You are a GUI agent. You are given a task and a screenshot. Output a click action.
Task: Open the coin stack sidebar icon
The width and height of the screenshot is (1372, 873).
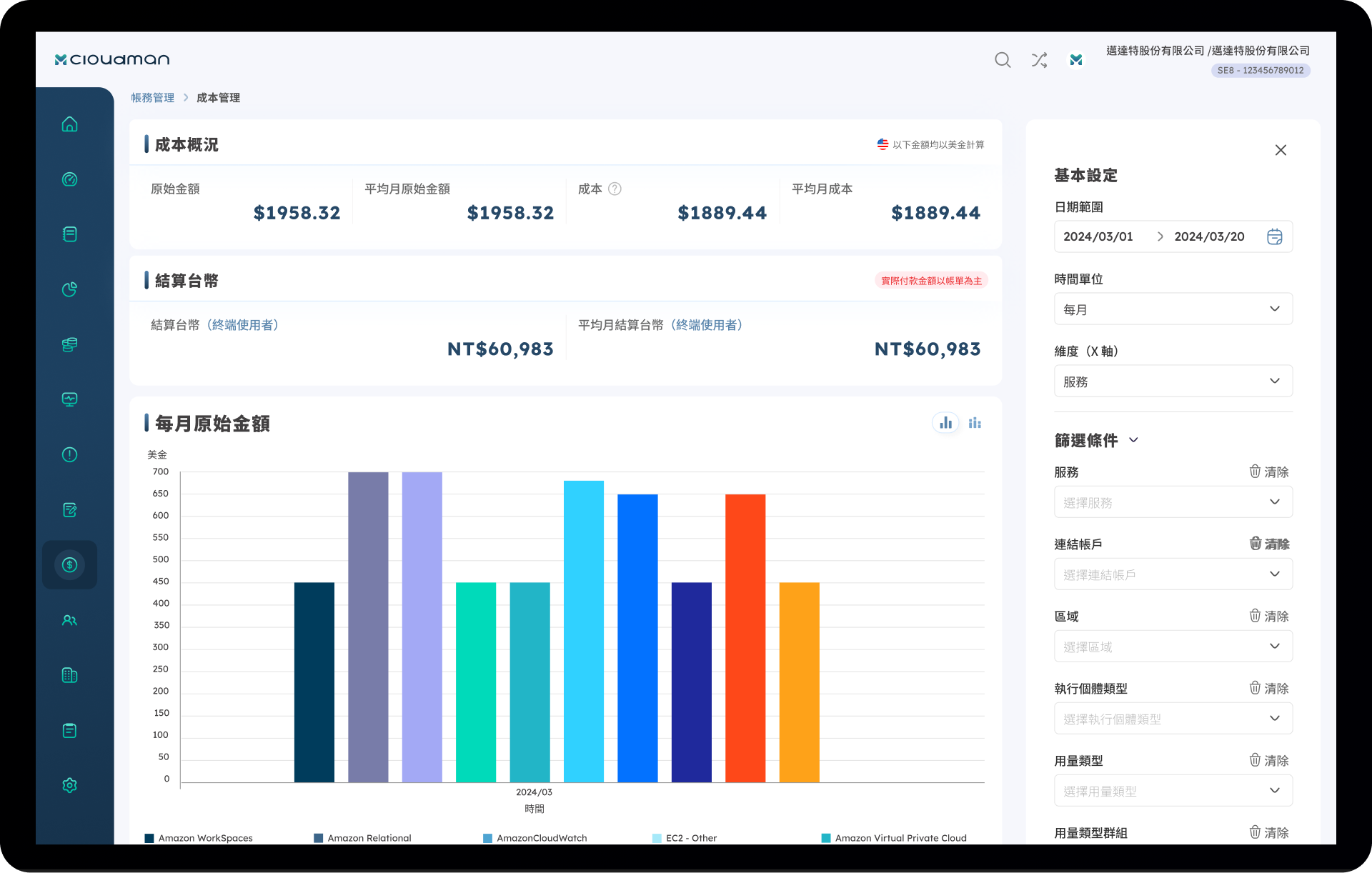coord(69,344)
